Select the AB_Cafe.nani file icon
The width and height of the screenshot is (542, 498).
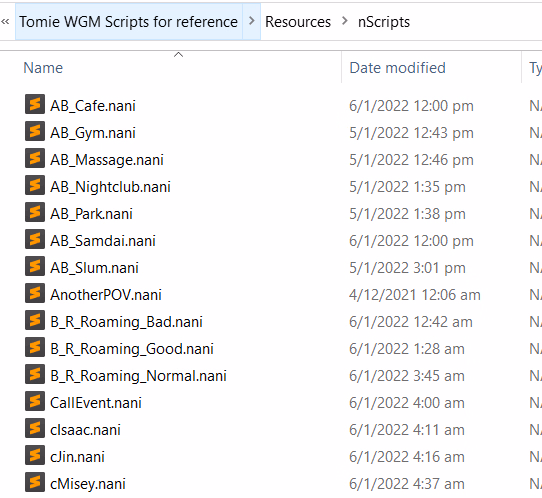coord(35,104)
